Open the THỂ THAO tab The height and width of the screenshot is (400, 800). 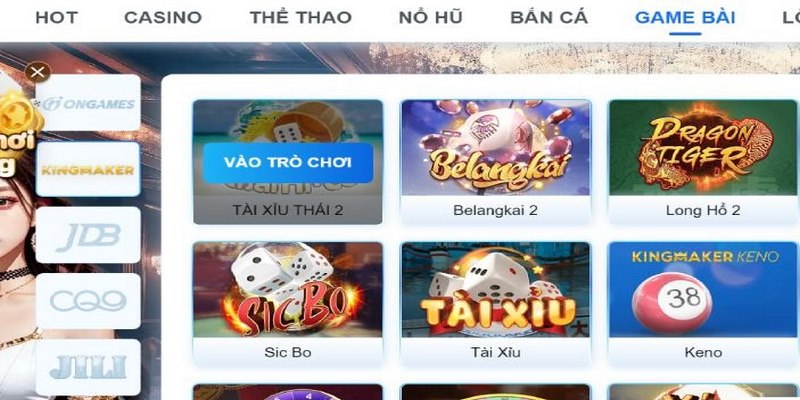301,18
